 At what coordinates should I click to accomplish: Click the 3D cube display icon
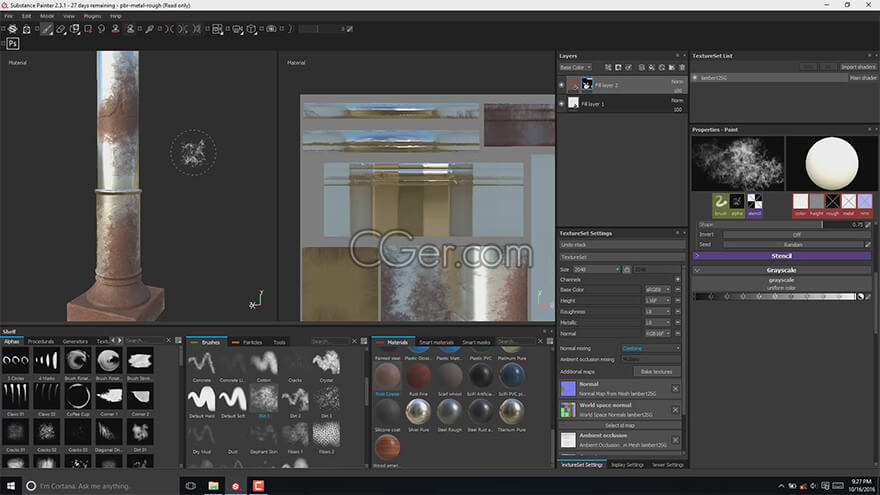pyautogui.click(x=251, y=29)
